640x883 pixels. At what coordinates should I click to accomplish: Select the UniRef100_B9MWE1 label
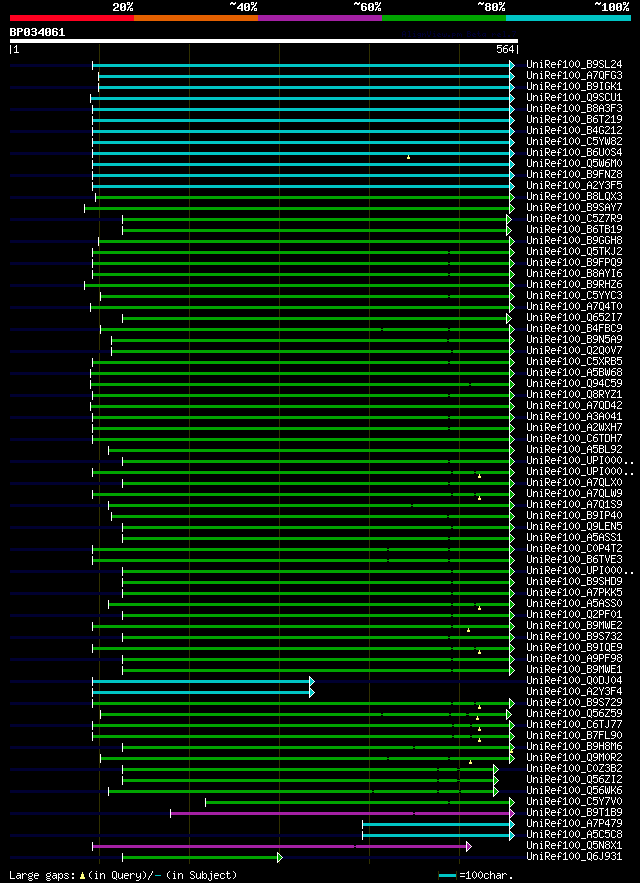[574, 669]
